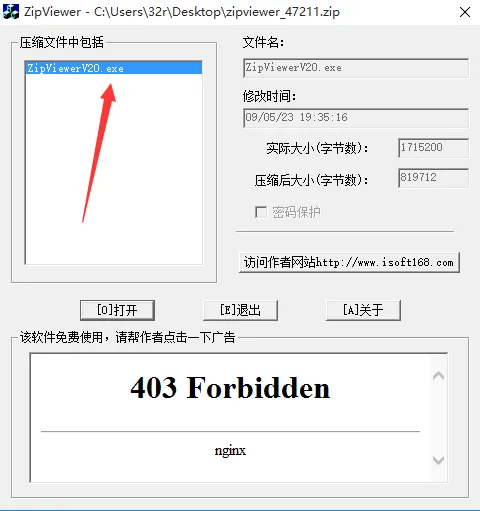Click the down arrow of the ad pane scrollbar
The width and height of the screenshot is (480, 511).
point(438,460)
